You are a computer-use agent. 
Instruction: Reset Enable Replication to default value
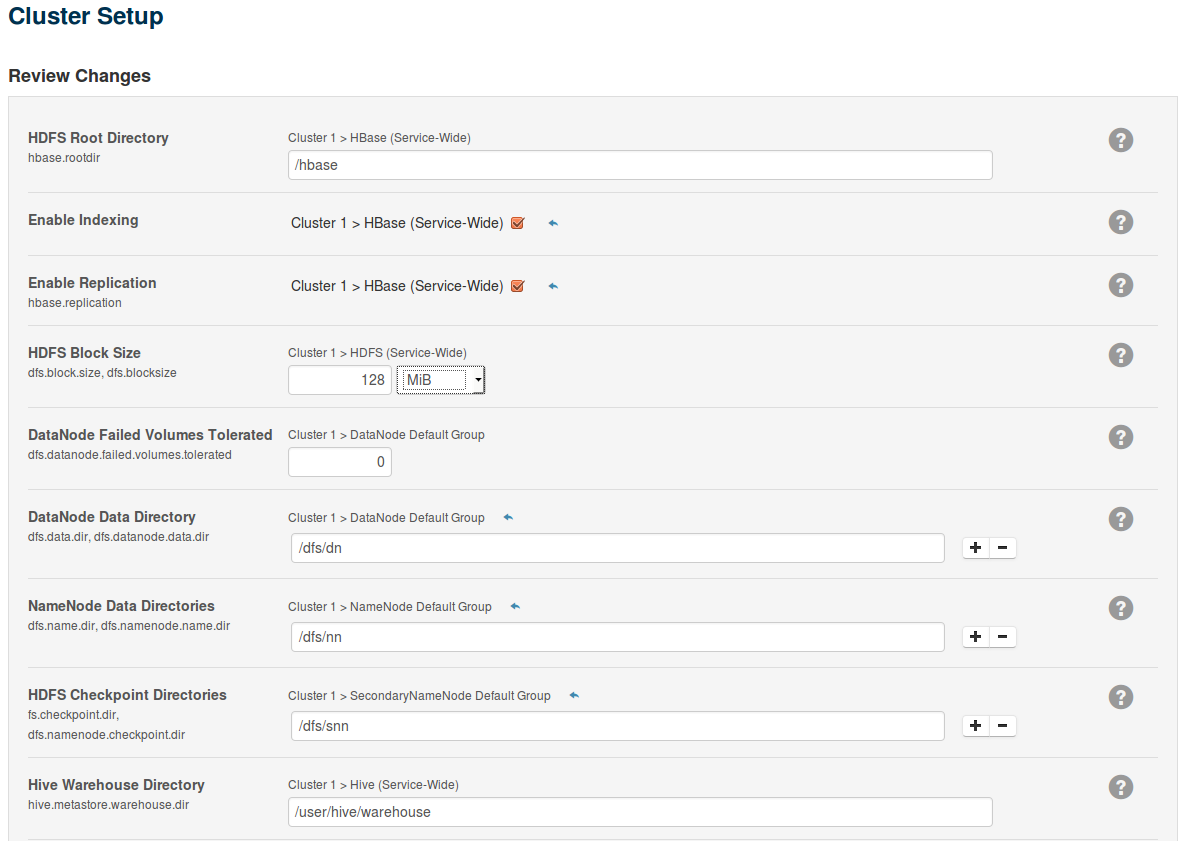[x=553, y=286]
